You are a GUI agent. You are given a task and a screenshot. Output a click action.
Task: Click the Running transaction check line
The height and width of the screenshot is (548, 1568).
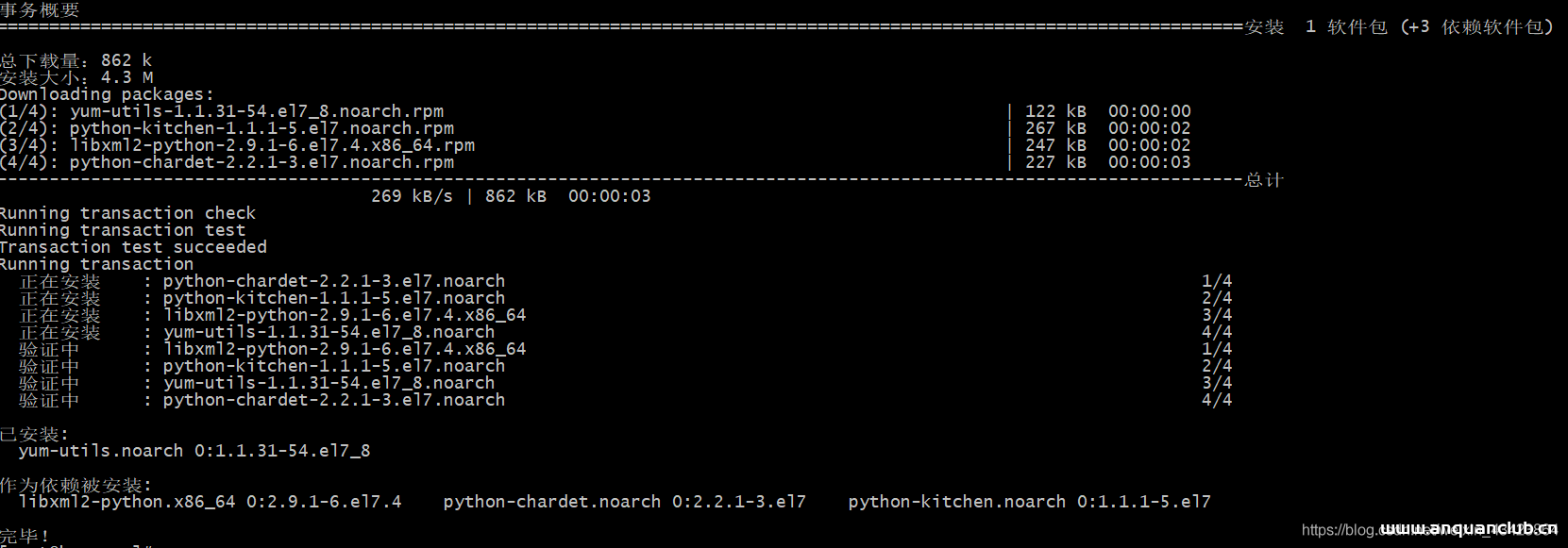(x=127, y=213)
